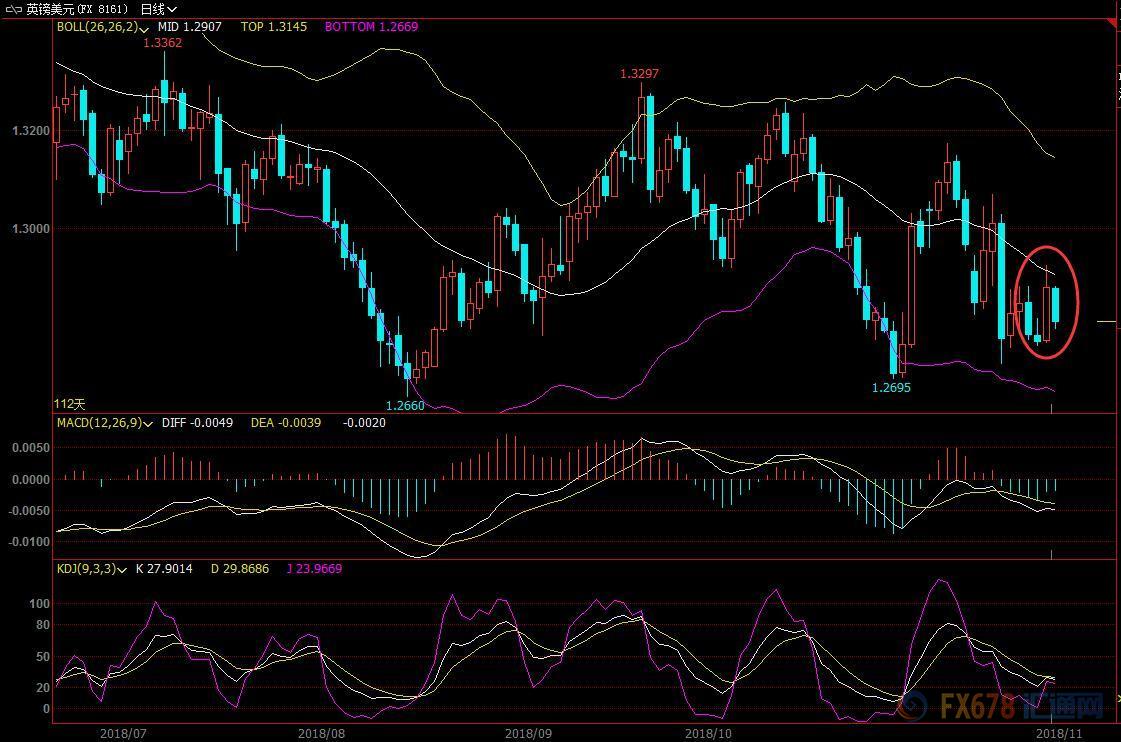Click the 2018/10 date axis label
The image size is (1121, 742).
tap(708, 733)
